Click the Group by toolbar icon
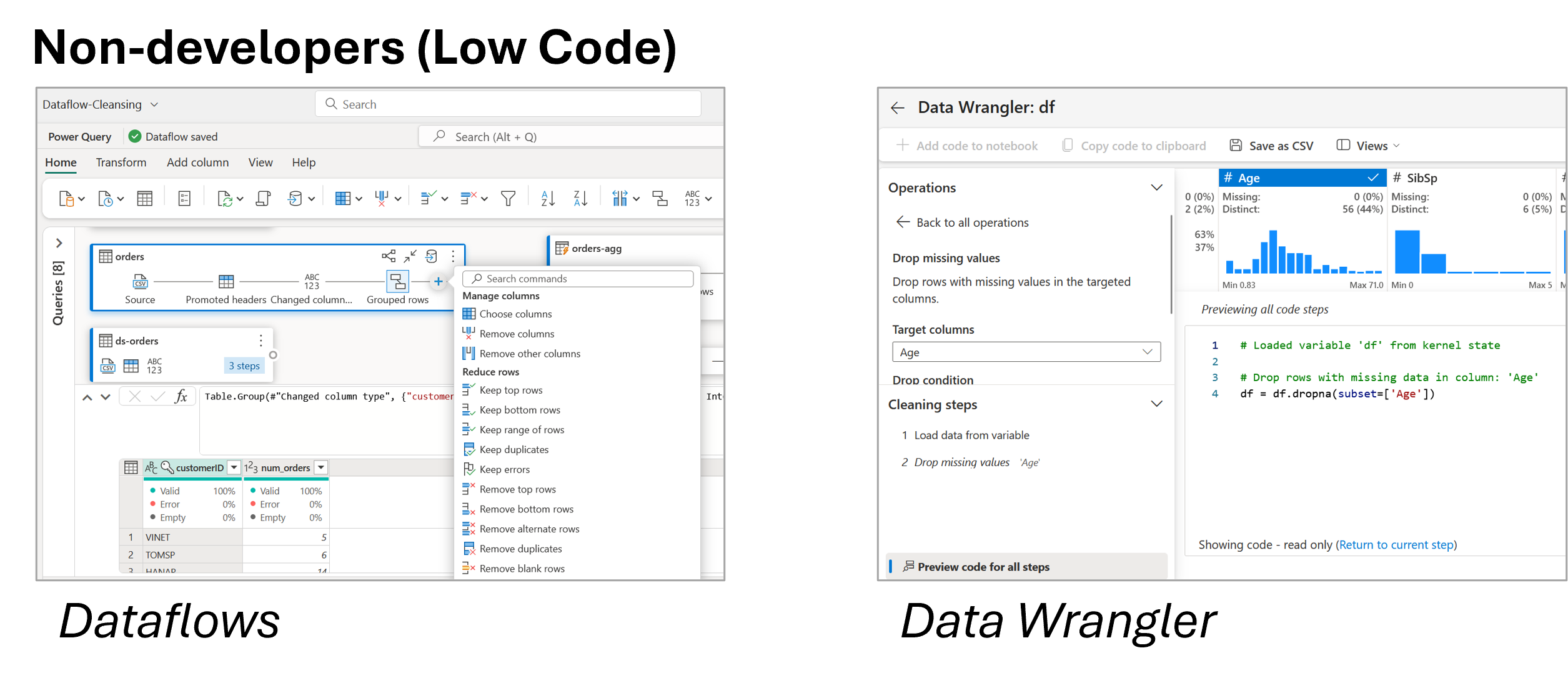This screenshot has width=1568, height=683. 660,199
